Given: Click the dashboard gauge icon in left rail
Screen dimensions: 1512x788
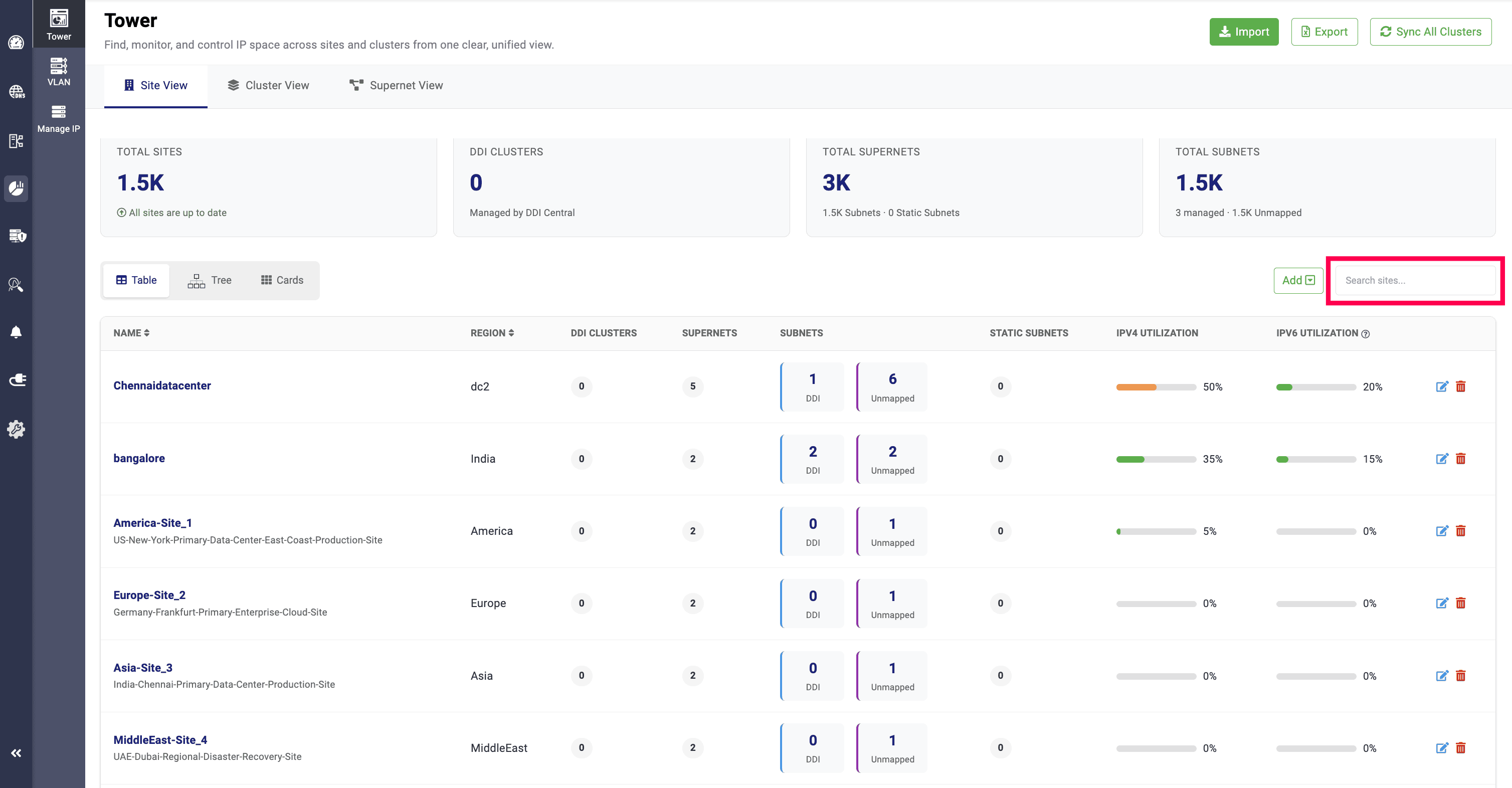Looking at the screenshot, I should [16, 42].
